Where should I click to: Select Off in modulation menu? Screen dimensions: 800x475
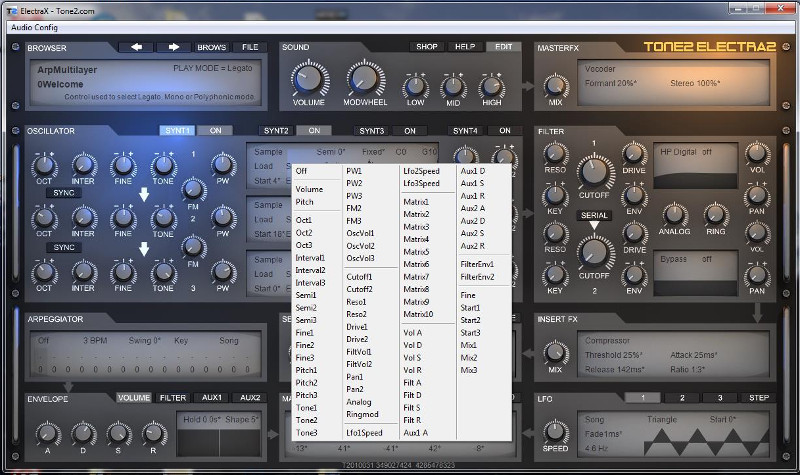point(316,171)
